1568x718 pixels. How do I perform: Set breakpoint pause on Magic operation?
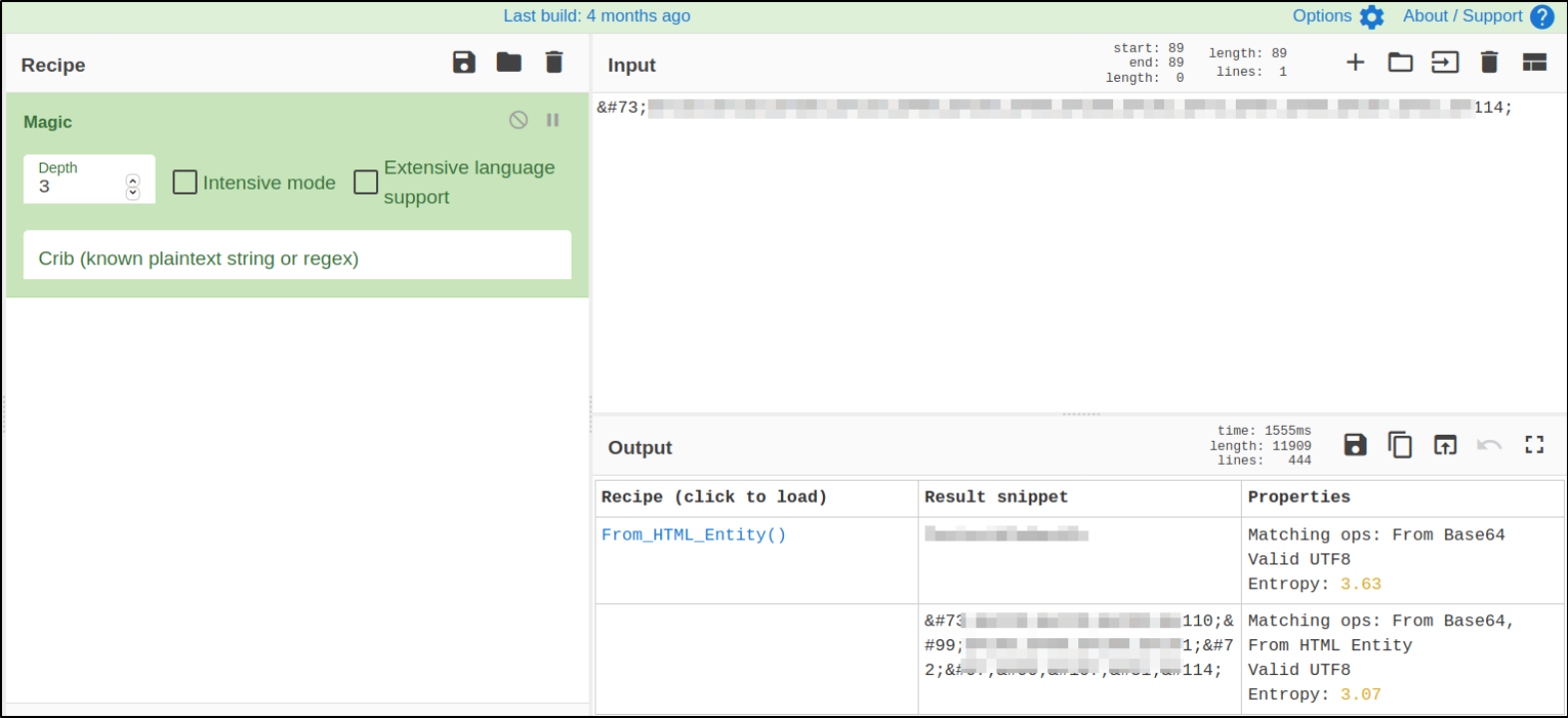(x=553, y=120)
